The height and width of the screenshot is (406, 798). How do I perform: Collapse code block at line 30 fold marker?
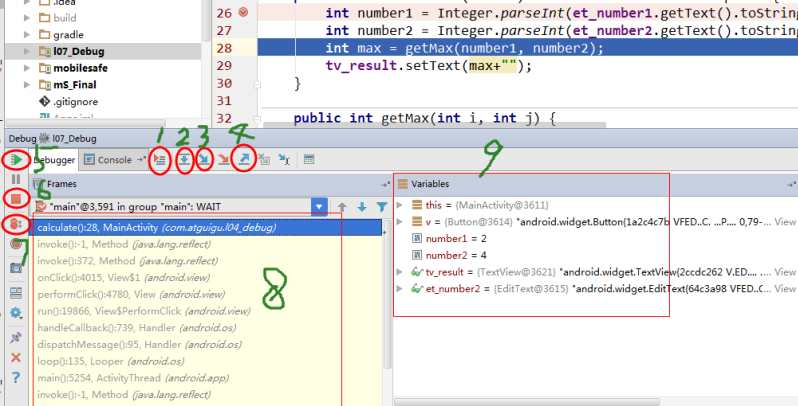point(258,84)
